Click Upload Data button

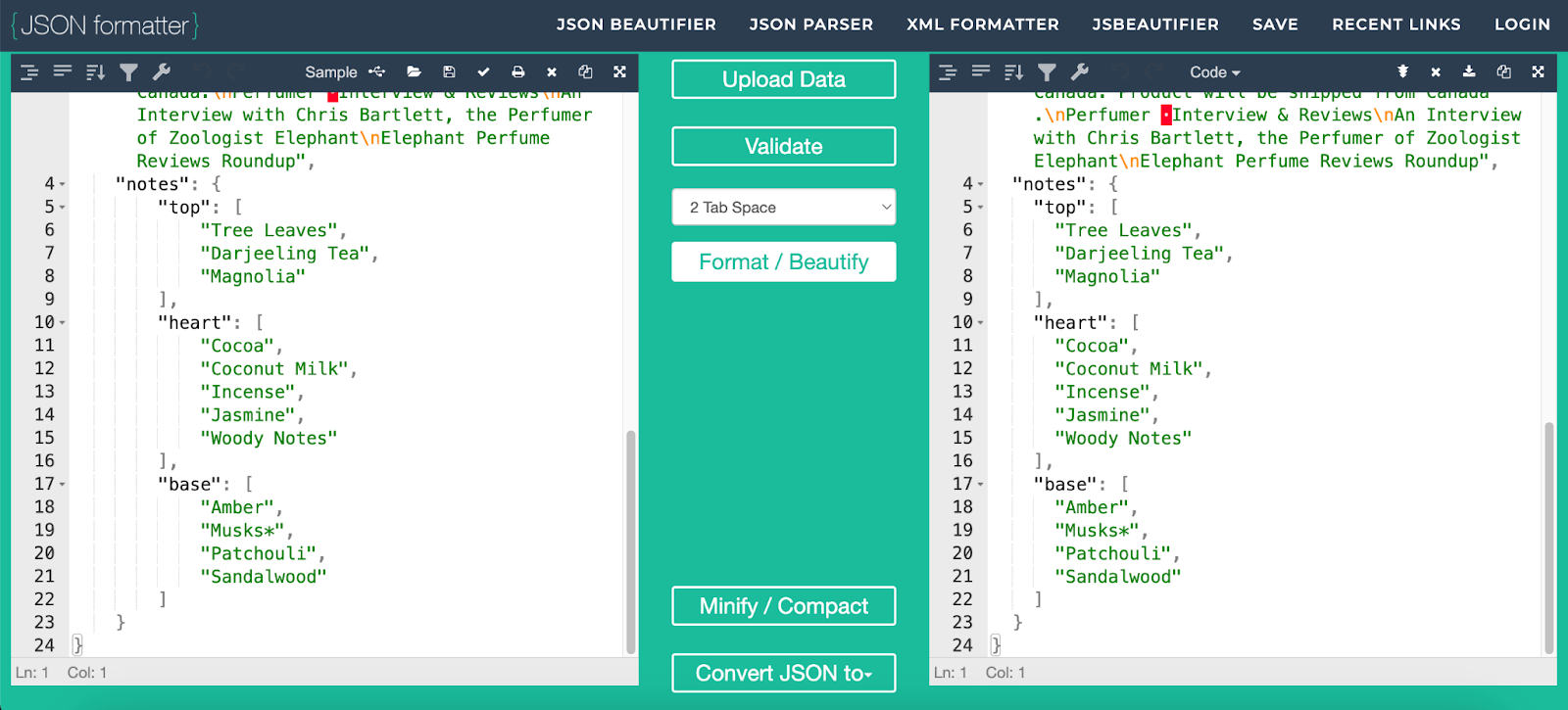tap(784, 79)
